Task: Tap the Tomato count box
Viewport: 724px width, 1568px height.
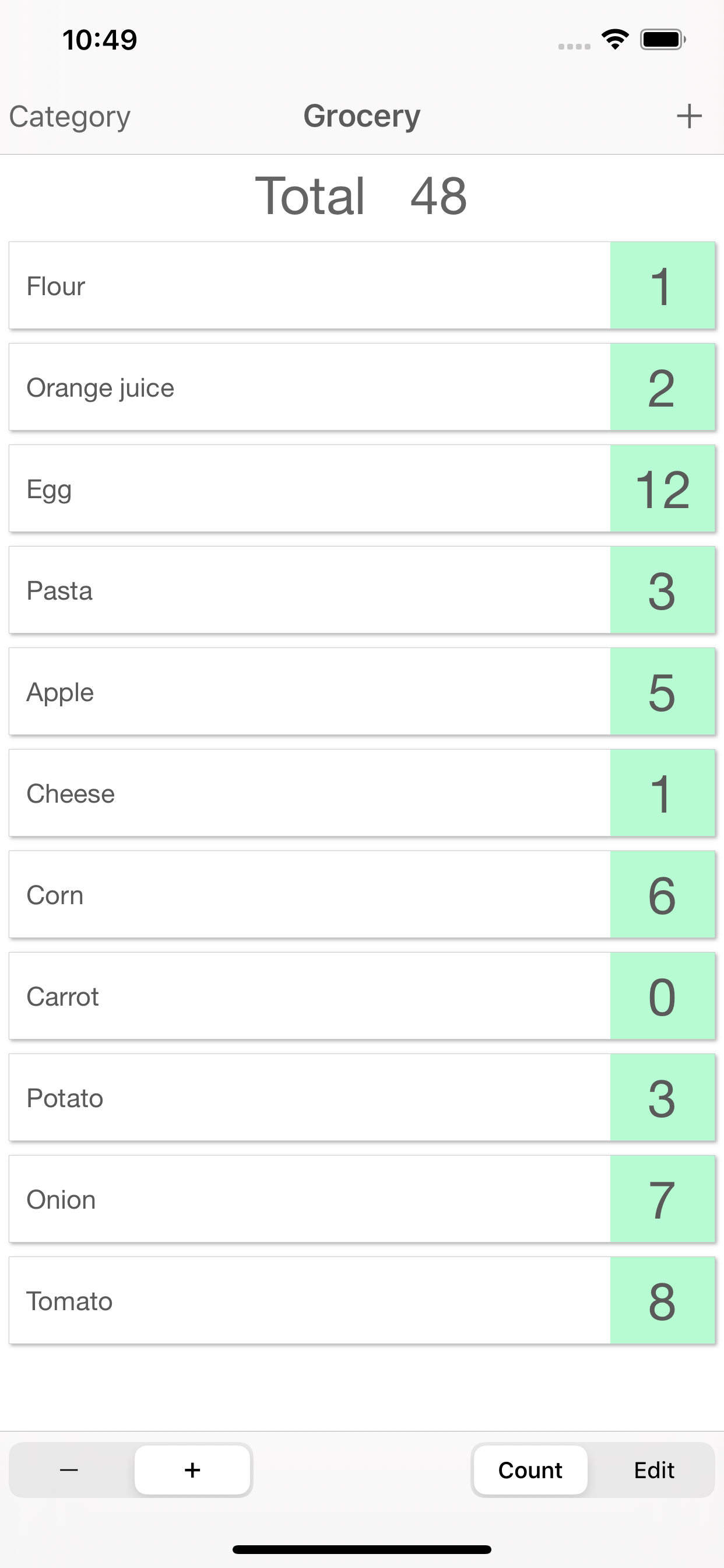Action: pyautogui.click(x=662, y=1301)
